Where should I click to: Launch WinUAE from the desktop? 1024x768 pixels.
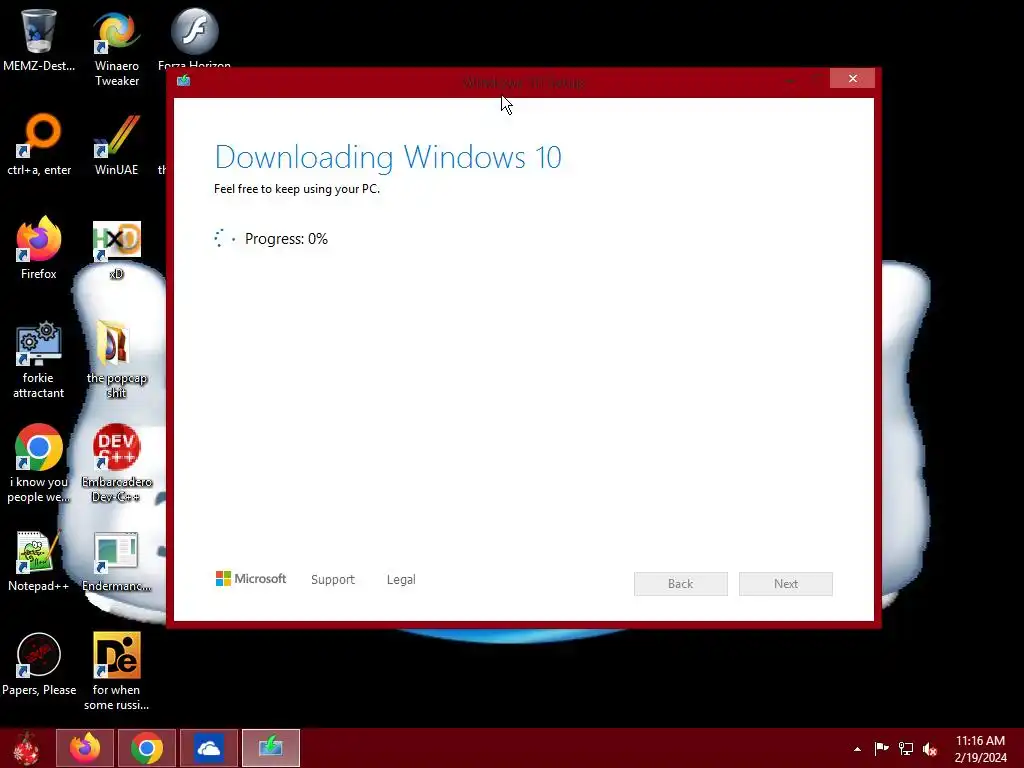pyautogui.click(x=116, y=144)
